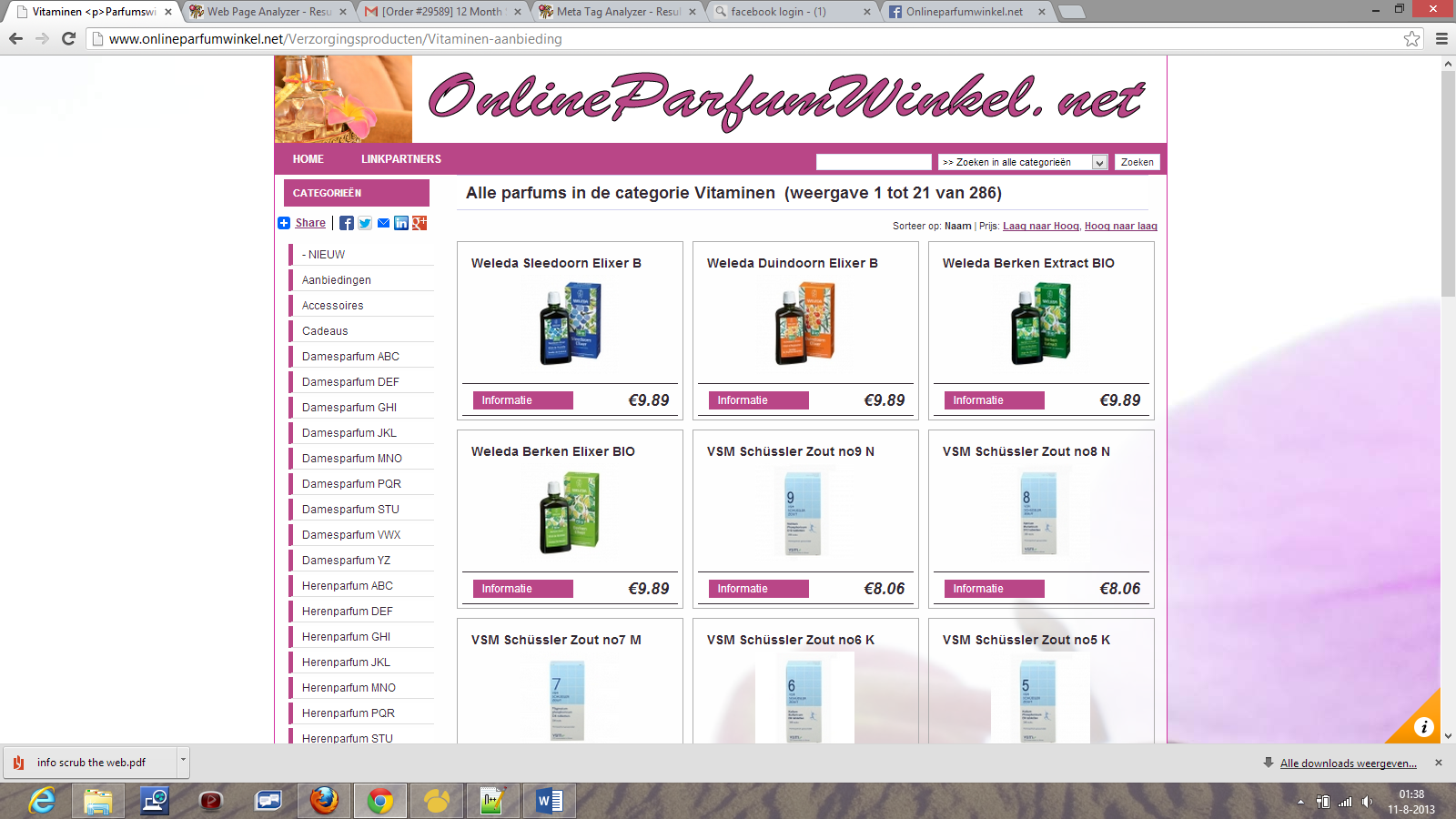Screen dimensions: 1456x819
Task: Click Informatie for Weleda Duindoorn Elixer B
Action: point(759,400)
